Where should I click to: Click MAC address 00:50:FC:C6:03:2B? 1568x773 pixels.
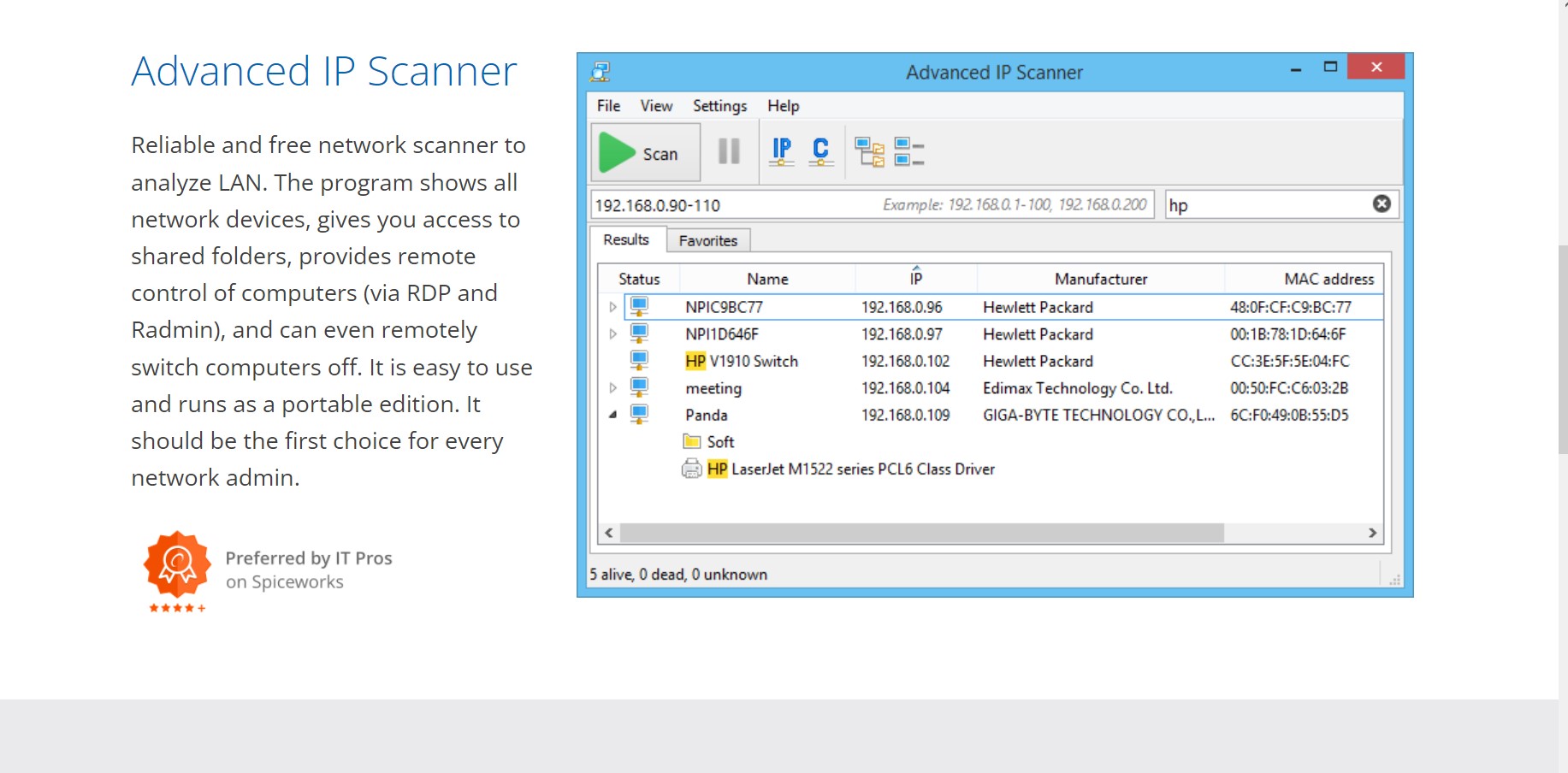tap(1288, 388)
